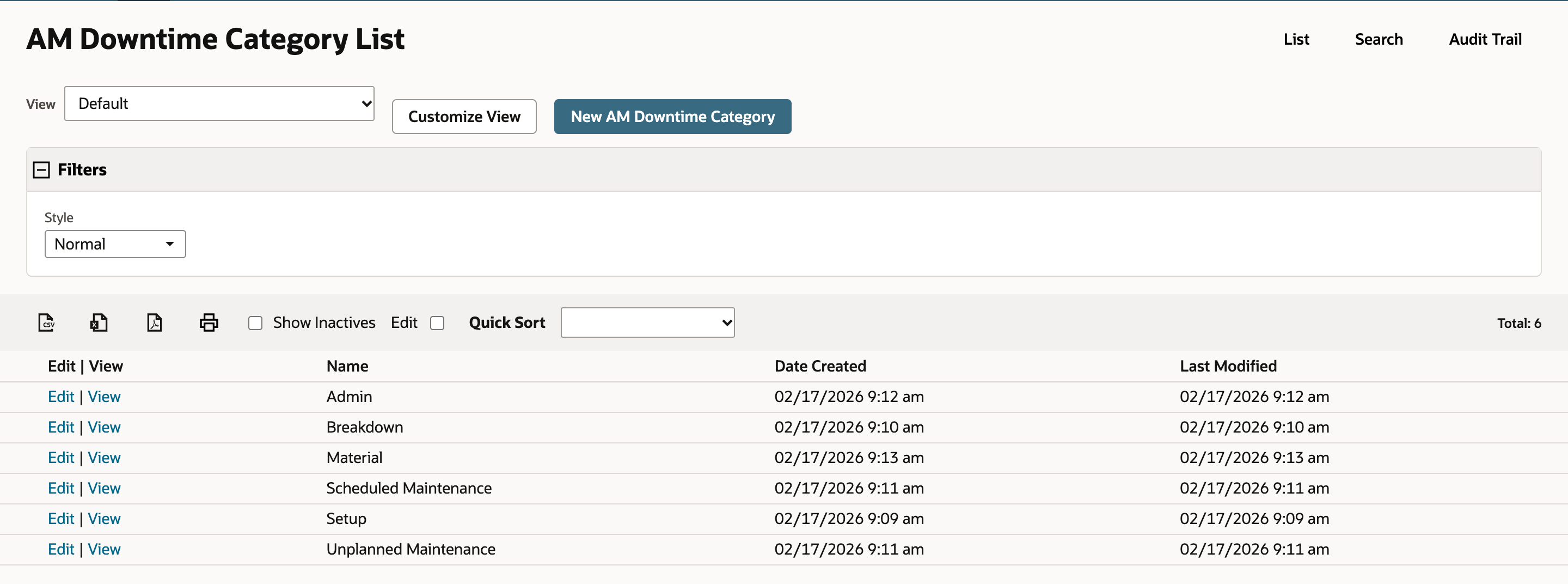Click Material's date created 9:13 am
The image size is (1568, 584).
click(x=849, y=458)
